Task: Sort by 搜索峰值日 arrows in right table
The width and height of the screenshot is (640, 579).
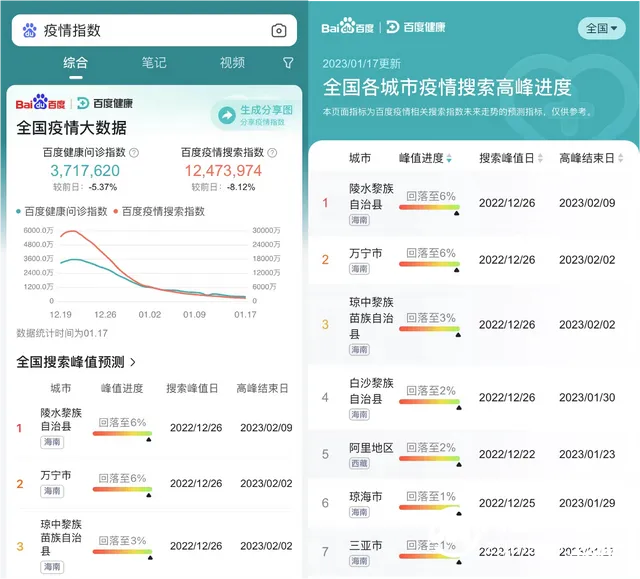Action: (x=540, y=158)
